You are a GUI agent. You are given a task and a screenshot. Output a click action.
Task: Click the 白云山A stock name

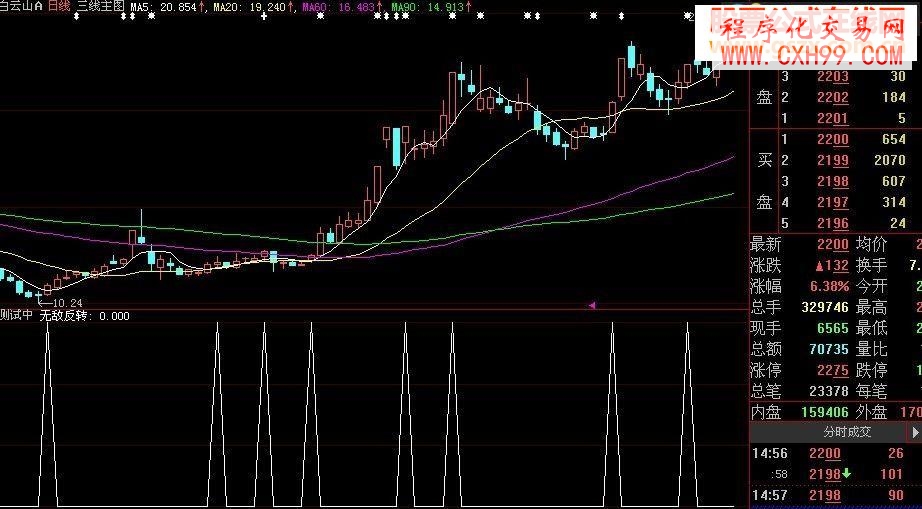[x=21, y=6]
